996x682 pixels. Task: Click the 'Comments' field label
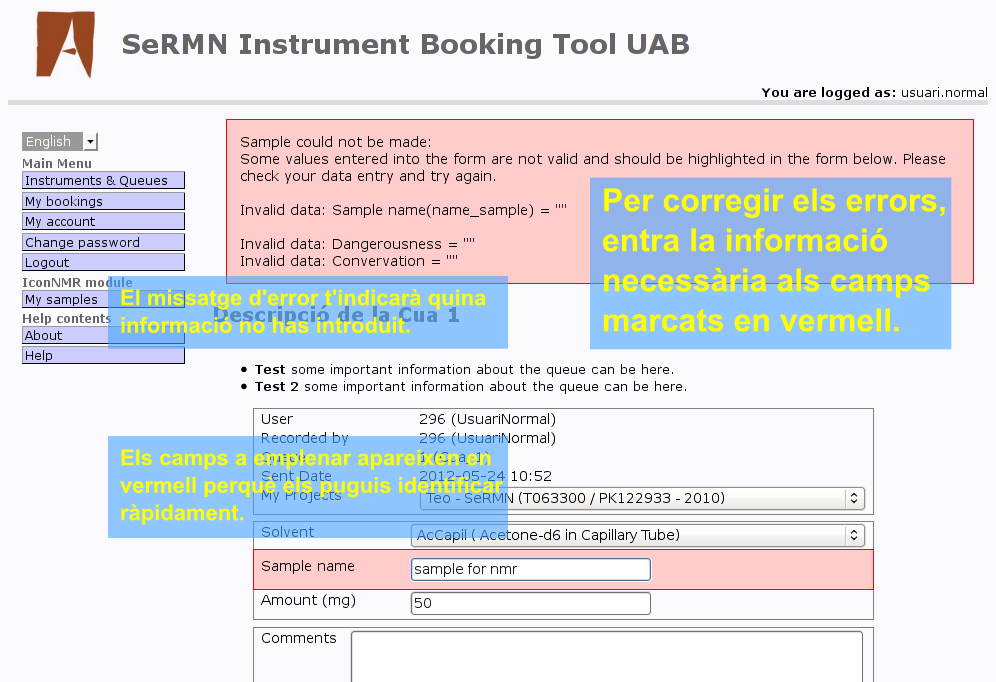pyautogui.click(x=299, y=638)
